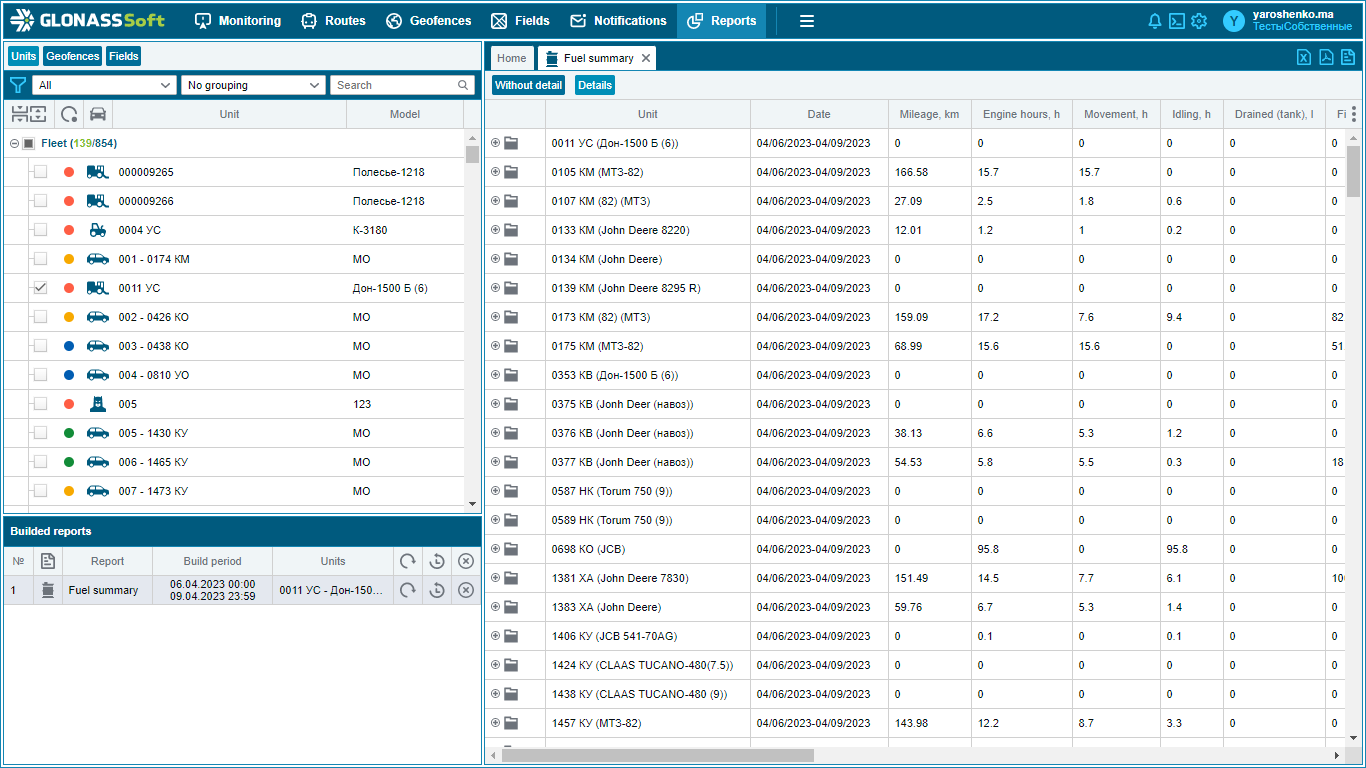Select the Units button in left panel
This screenshot has height=768, width=1366.
23,56
